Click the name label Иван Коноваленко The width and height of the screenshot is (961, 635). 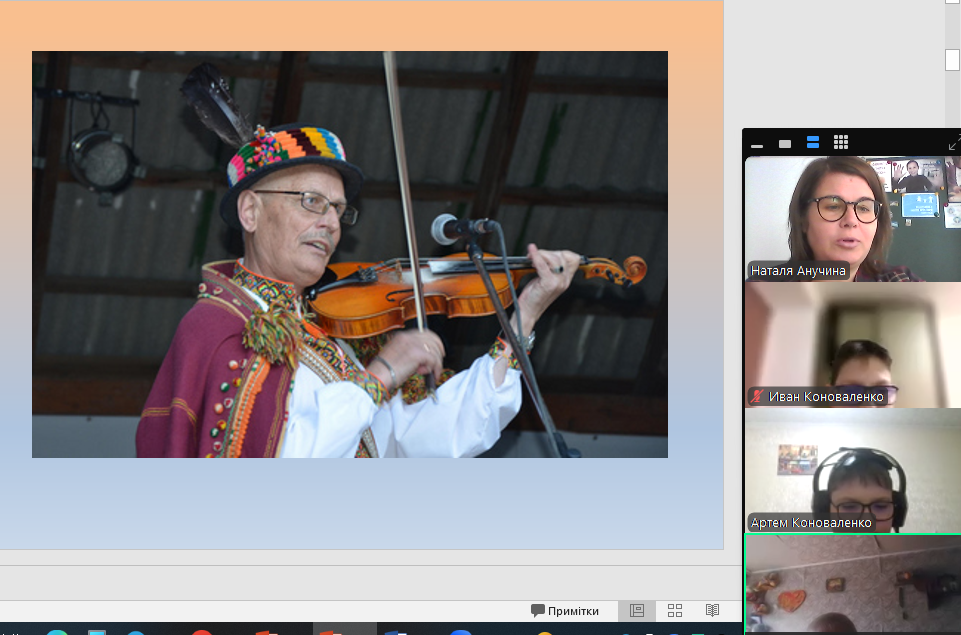[x=826, y=397]
